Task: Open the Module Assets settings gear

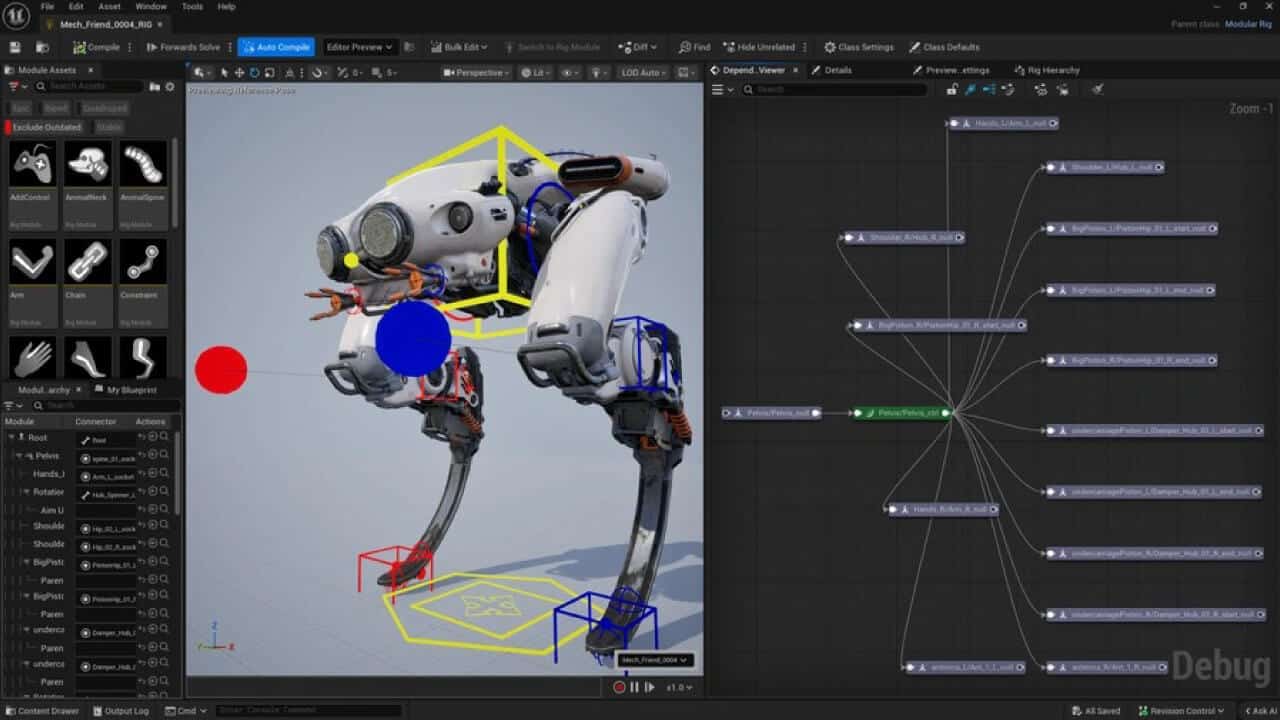Action: [x=170, y=87]
